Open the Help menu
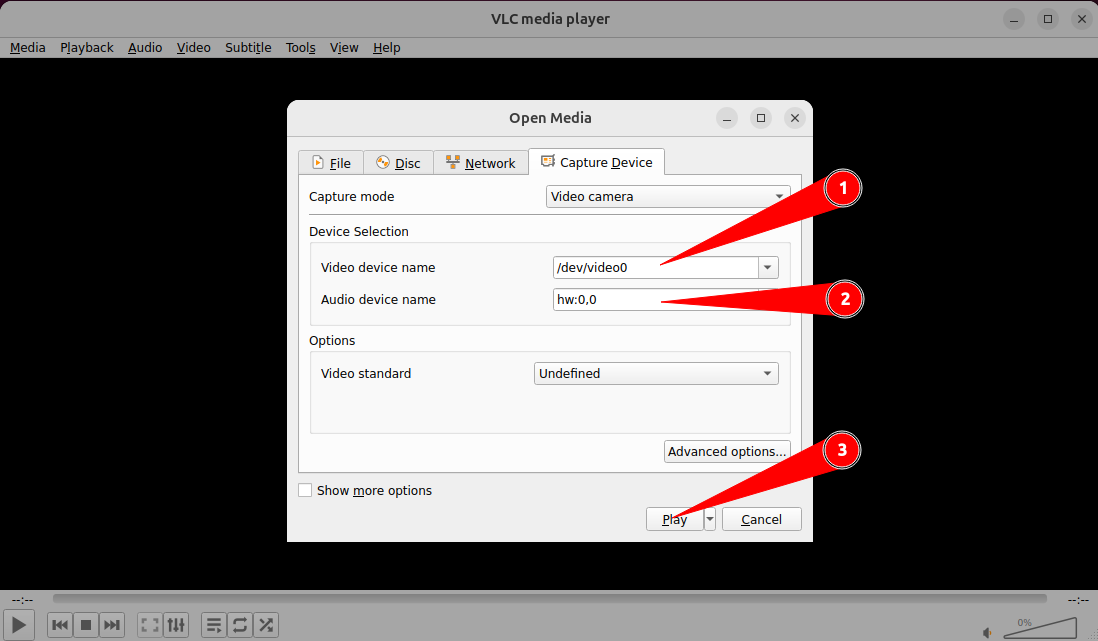 [387, 48]
